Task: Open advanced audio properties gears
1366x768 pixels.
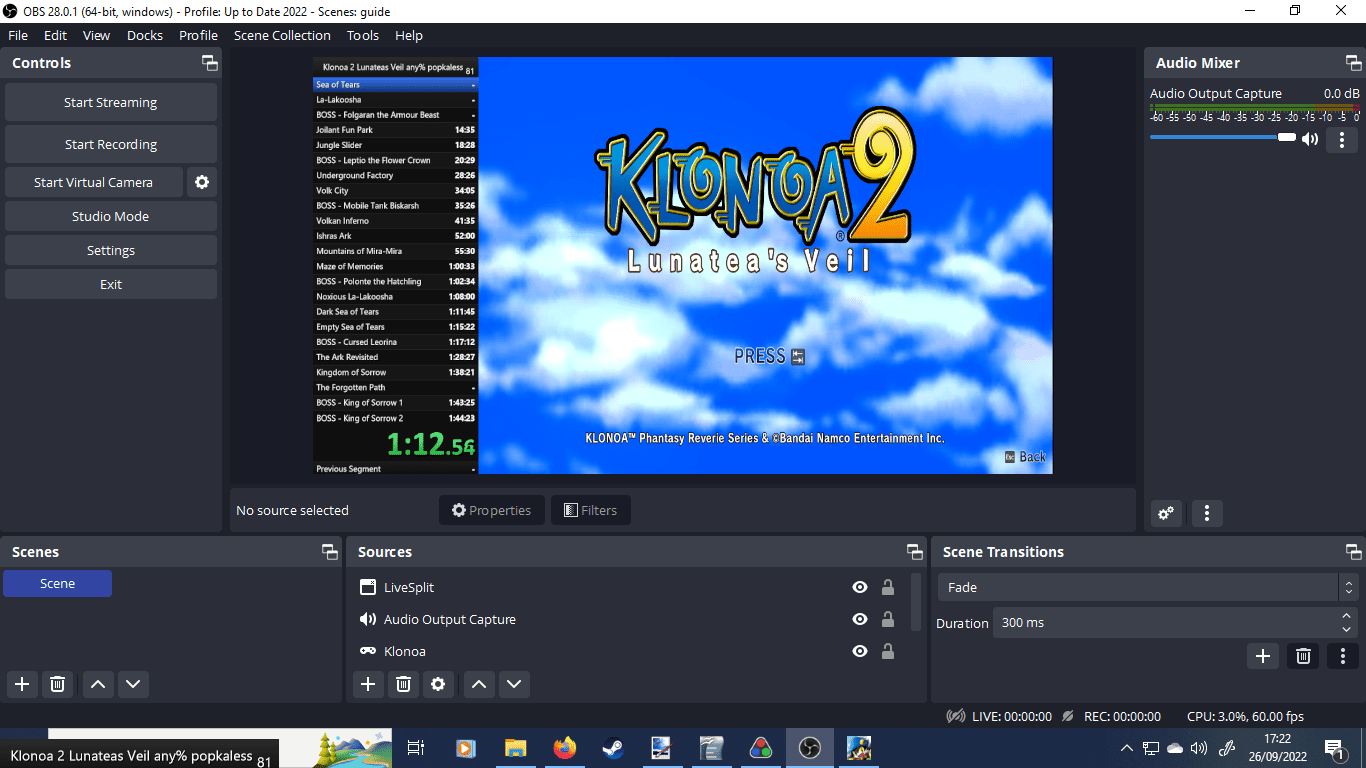Action: 1166,513
